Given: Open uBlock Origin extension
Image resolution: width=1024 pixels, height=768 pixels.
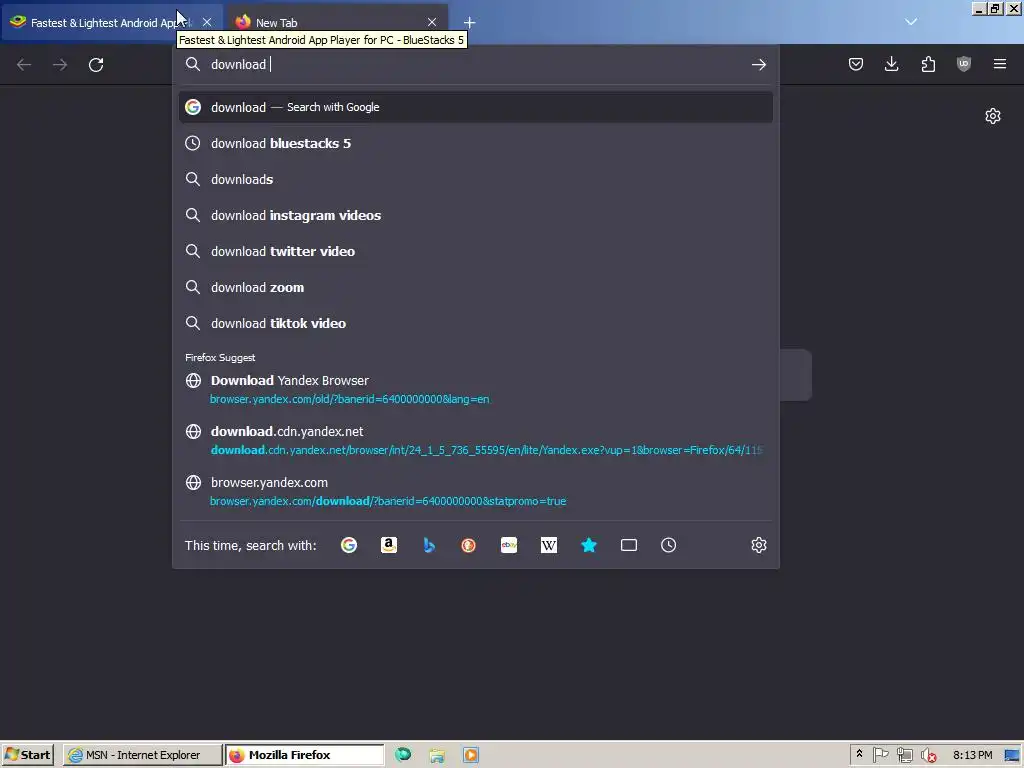Looking at the screenshot, I should 964,64.
